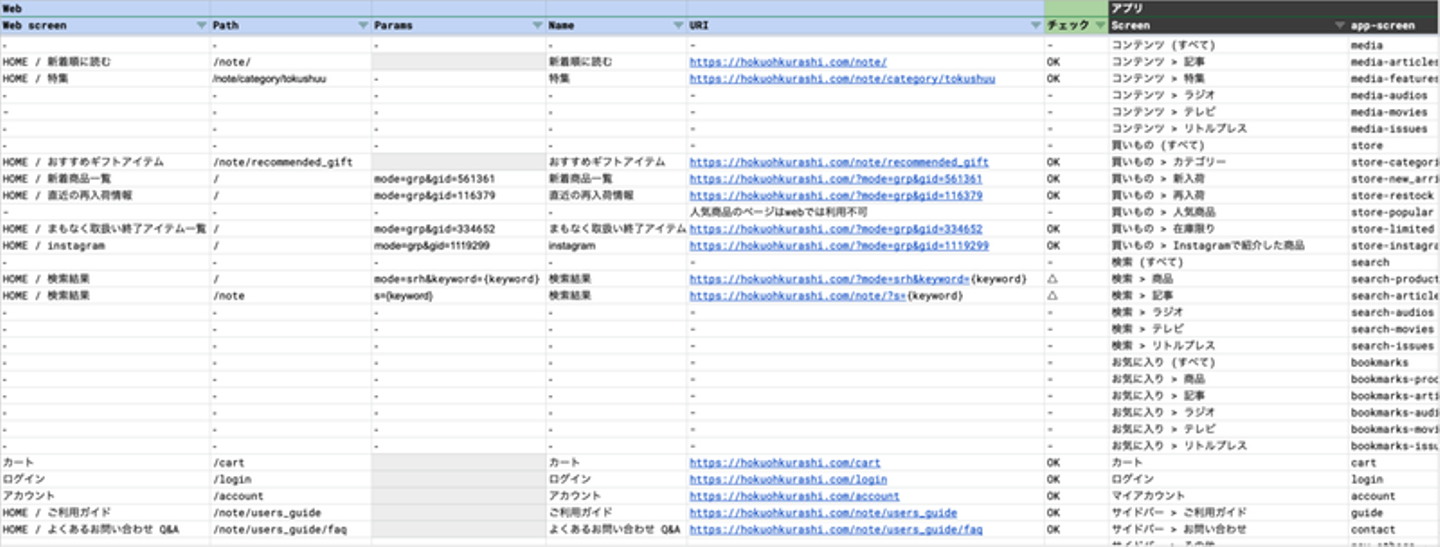Click the Params column filter arrow
Screen dimensions: 1440x547
click(x=537, y=26)
